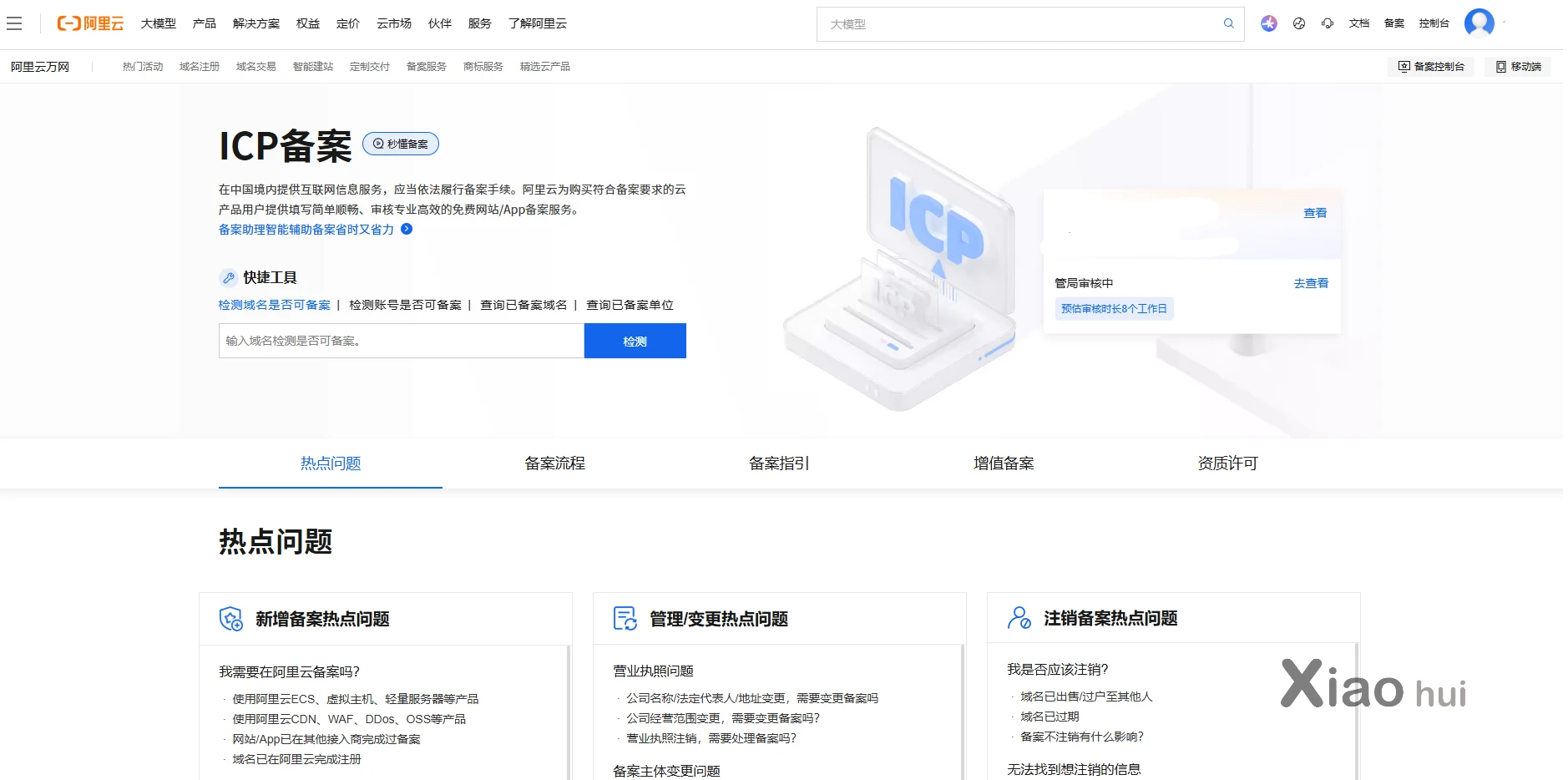1568x780 pixels.
Task: Expand the 了解阿里云 navigation menu
Action: coord(537,23)
